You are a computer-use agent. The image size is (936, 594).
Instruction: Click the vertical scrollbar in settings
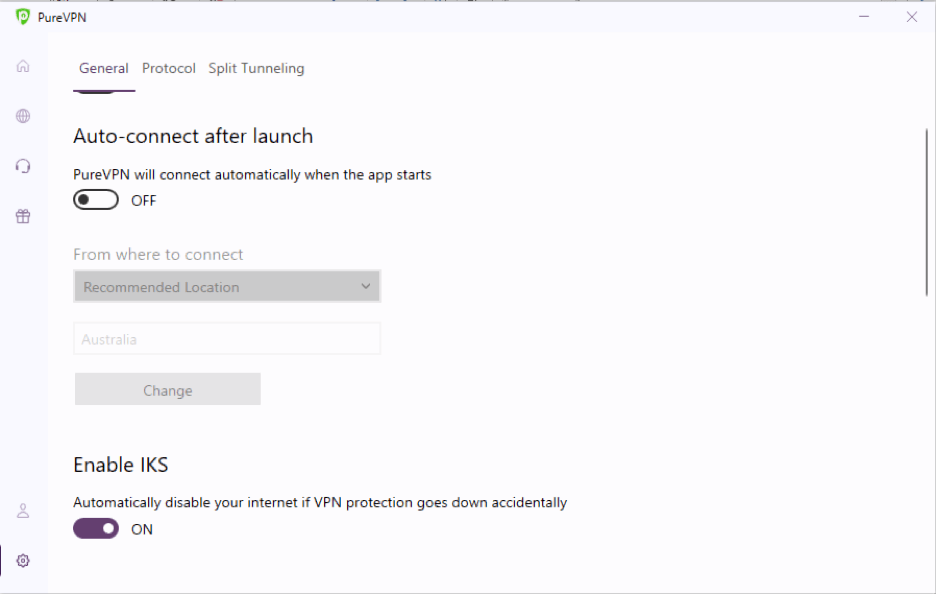[x=927, y=212]
